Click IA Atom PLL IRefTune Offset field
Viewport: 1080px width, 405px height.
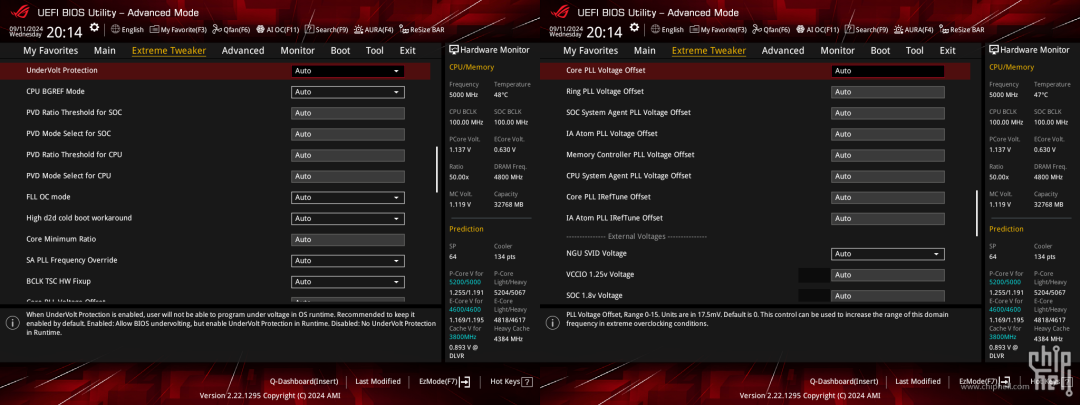887,218
